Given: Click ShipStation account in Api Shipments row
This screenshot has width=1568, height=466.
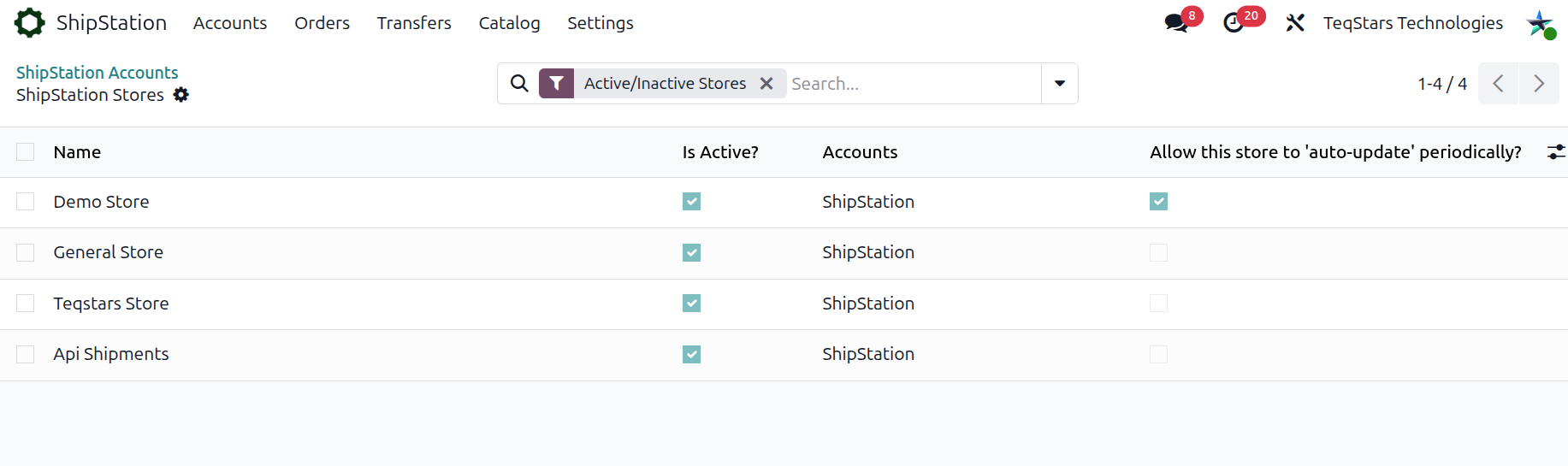Looking at the screenshot, I should click(868, 354).
